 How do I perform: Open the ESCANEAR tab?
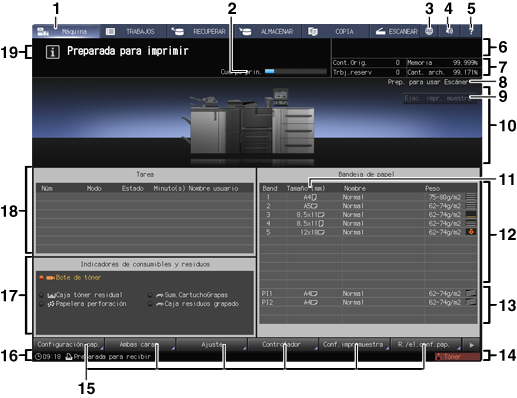tap(395, 32)
